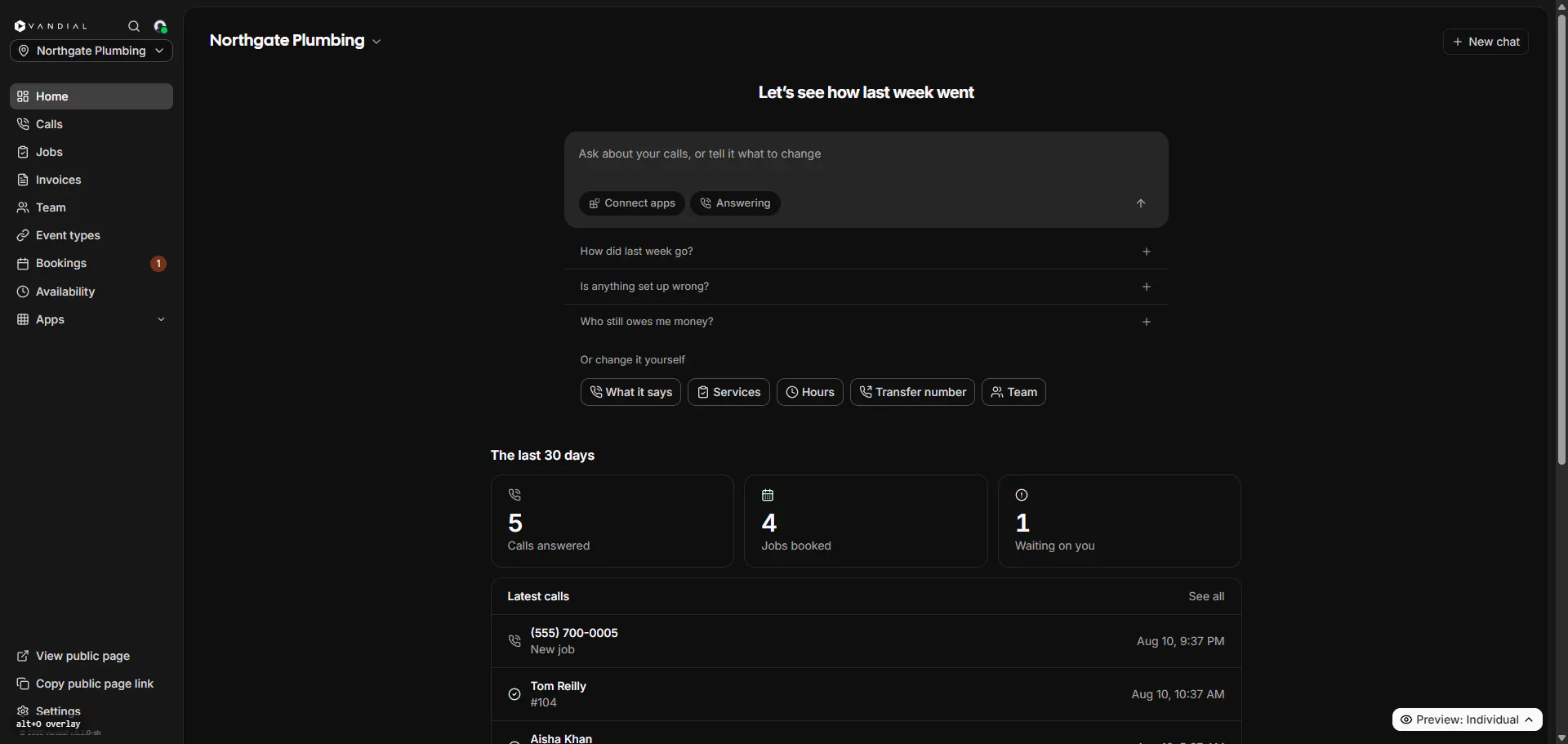Click the Team people icon in sidebar

[23, 207]
